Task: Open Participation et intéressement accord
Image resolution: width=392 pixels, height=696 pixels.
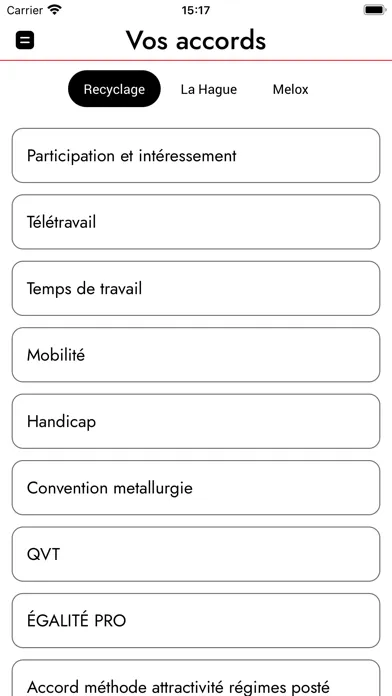Action: pyautogui.click(x=196, y=155)
